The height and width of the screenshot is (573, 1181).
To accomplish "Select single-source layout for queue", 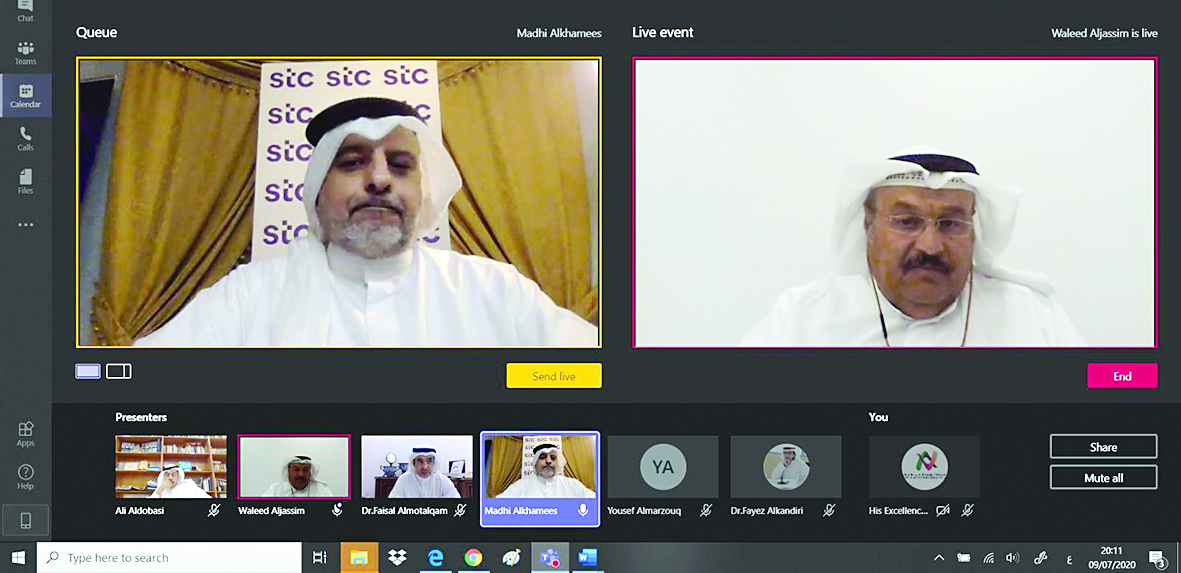I will pyautogui.click(x=88, y=371).
